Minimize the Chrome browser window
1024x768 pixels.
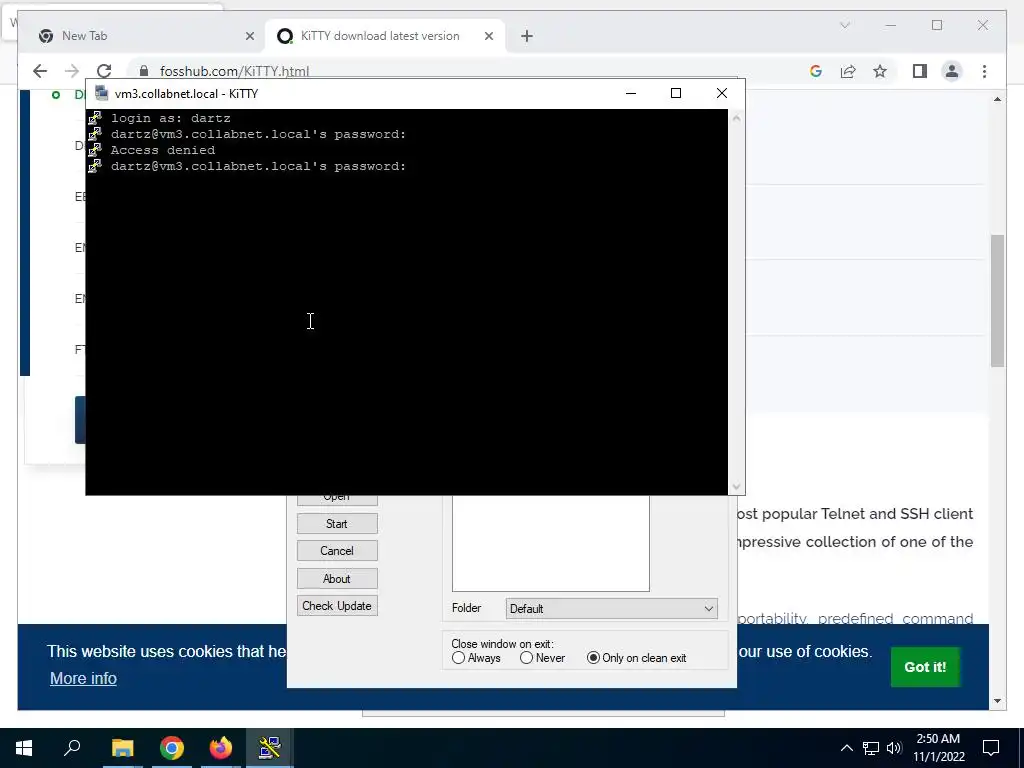[x=891, y=25]
